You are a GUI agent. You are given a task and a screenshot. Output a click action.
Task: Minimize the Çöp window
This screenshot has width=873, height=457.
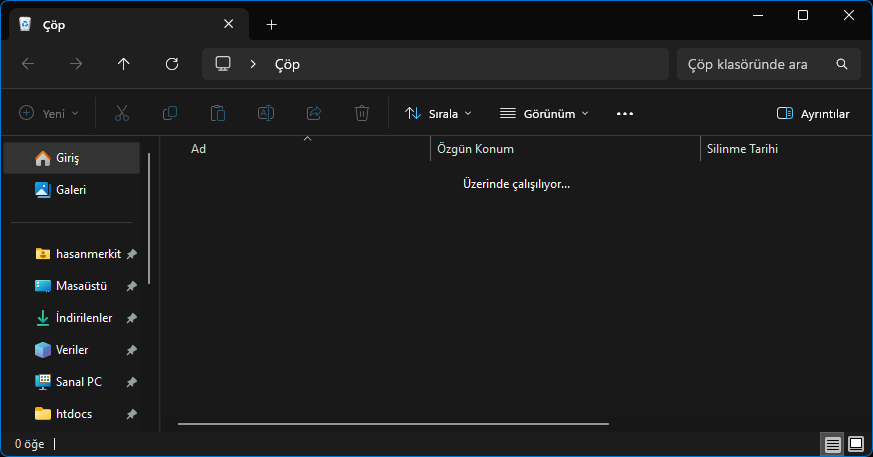(758, 16)
